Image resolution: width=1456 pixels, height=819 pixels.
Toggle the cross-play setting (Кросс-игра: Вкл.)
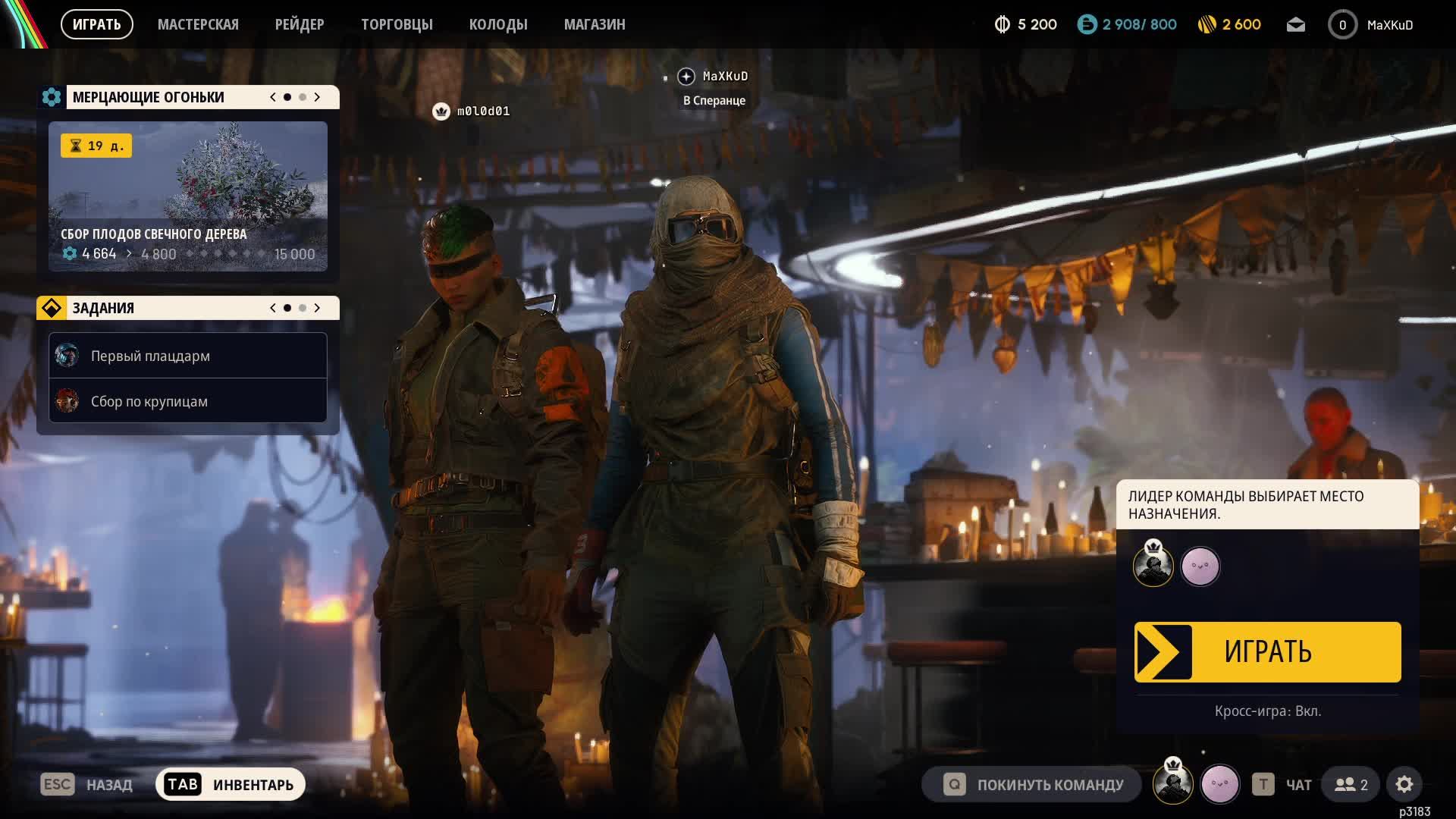1267,711
